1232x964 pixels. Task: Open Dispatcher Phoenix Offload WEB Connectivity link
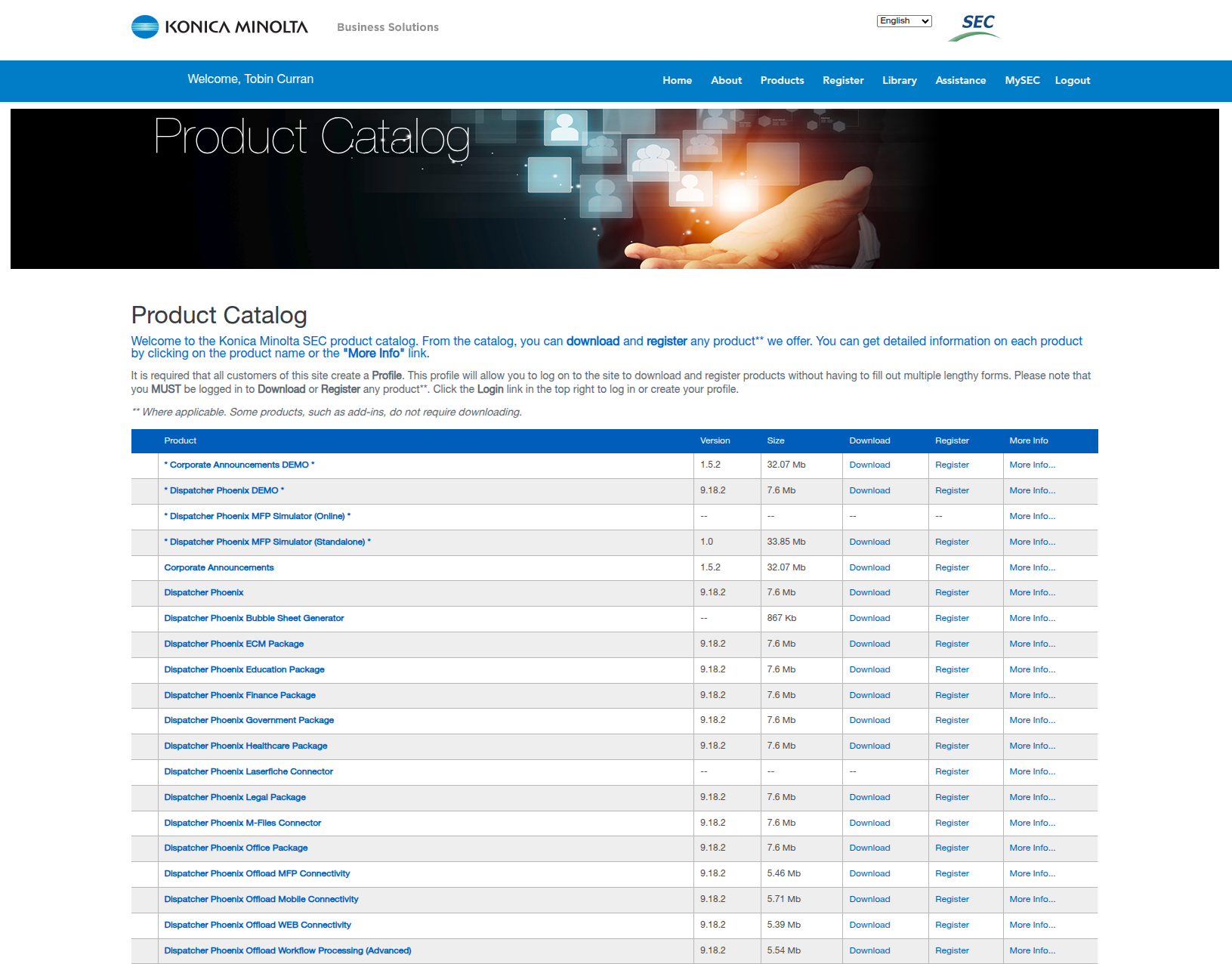pos(258,925)
